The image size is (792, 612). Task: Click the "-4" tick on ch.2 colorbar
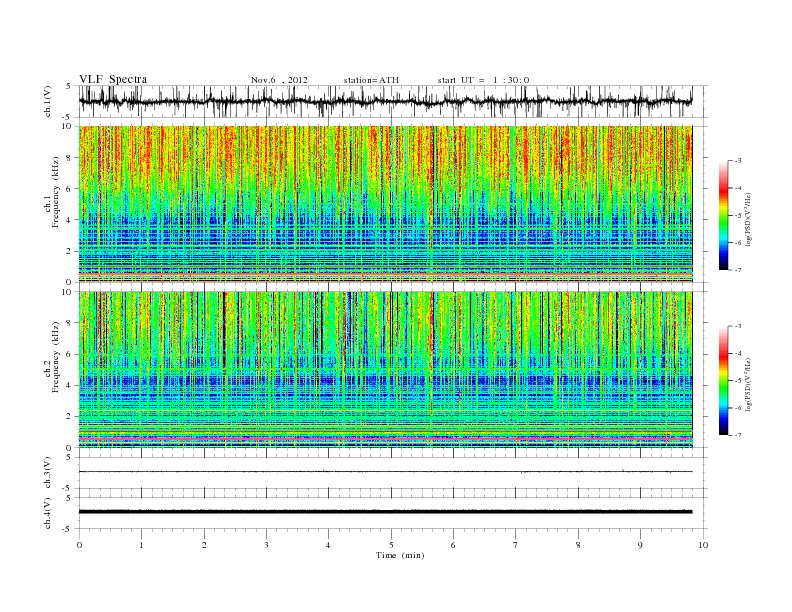coord(738,353)
